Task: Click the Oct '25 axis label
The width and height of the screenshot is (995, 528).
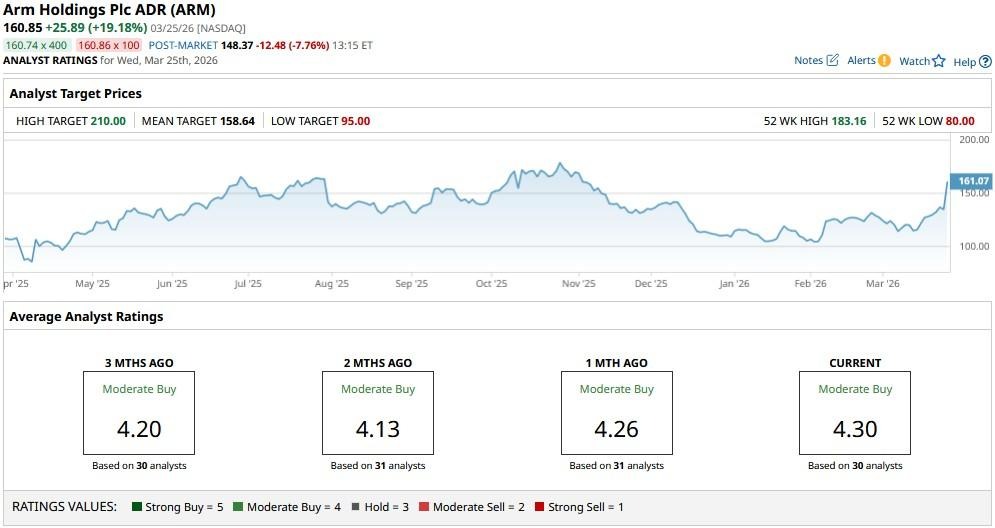Action: click(492, 283)
